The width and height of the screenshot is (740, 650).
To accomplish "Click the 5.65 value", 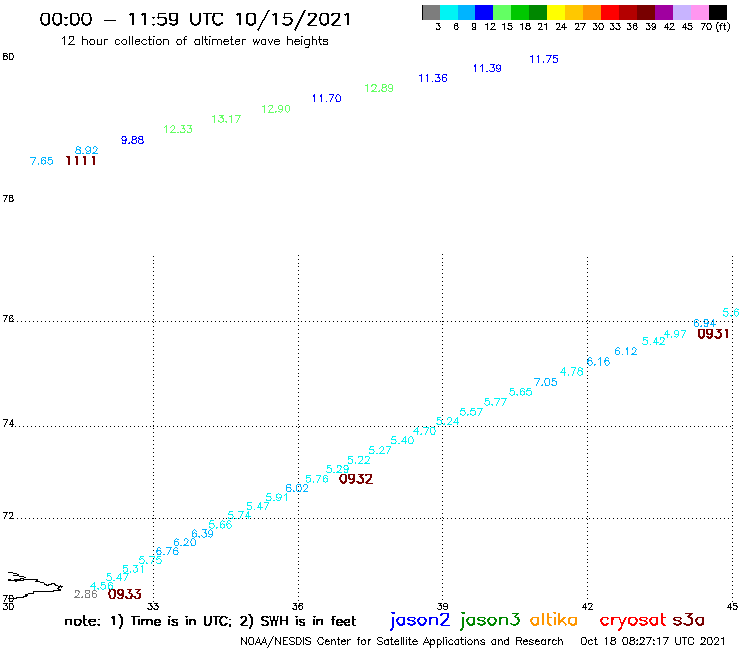I will [521, 392].
